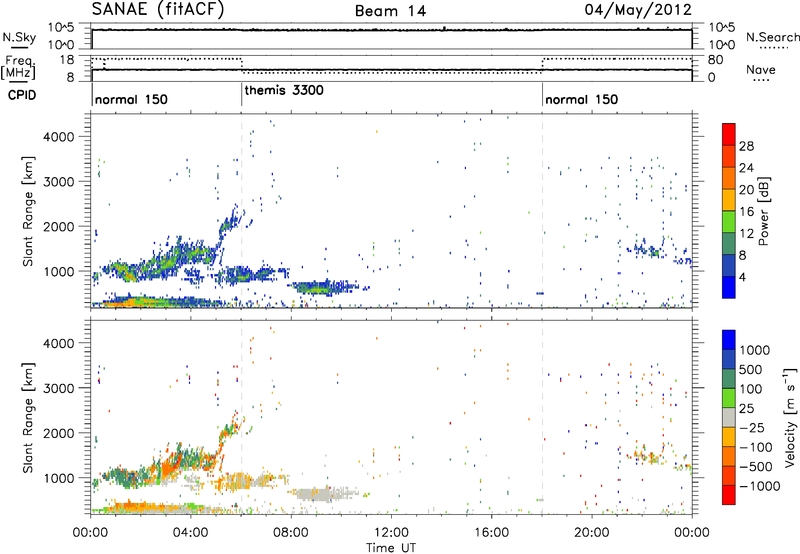Viewport: 800px width, 554px height.
Task: Click the N.Search legend label
Action: (772, 37)
